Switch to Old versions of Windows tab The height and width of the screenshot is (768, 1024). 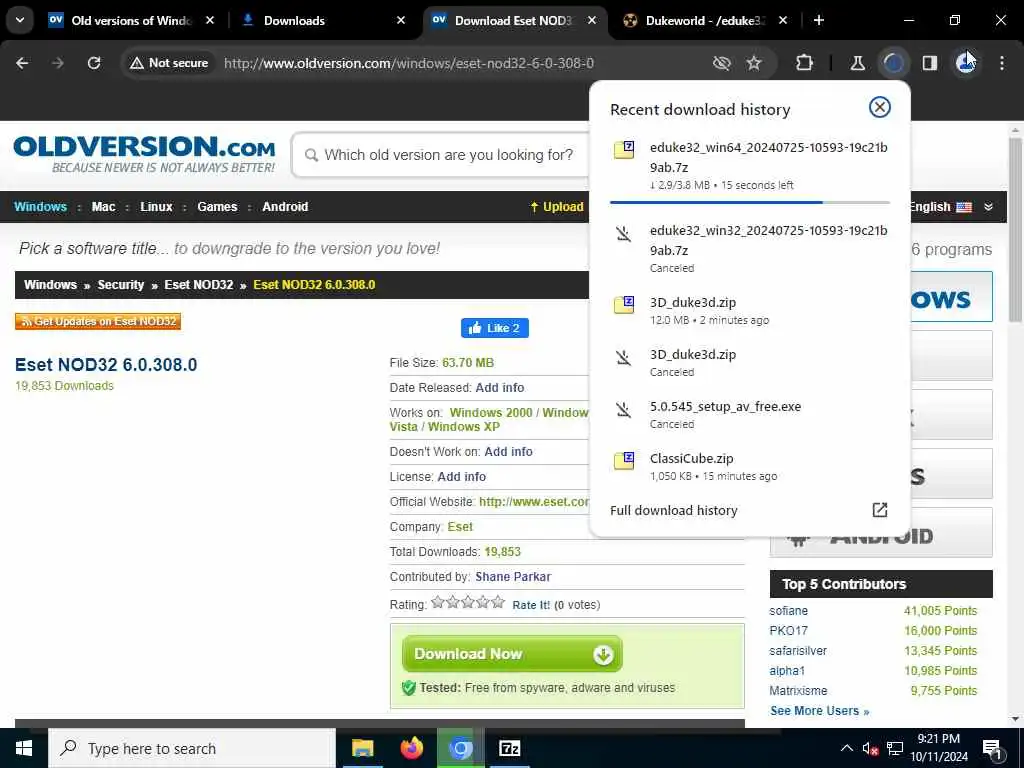pos(131,20)
